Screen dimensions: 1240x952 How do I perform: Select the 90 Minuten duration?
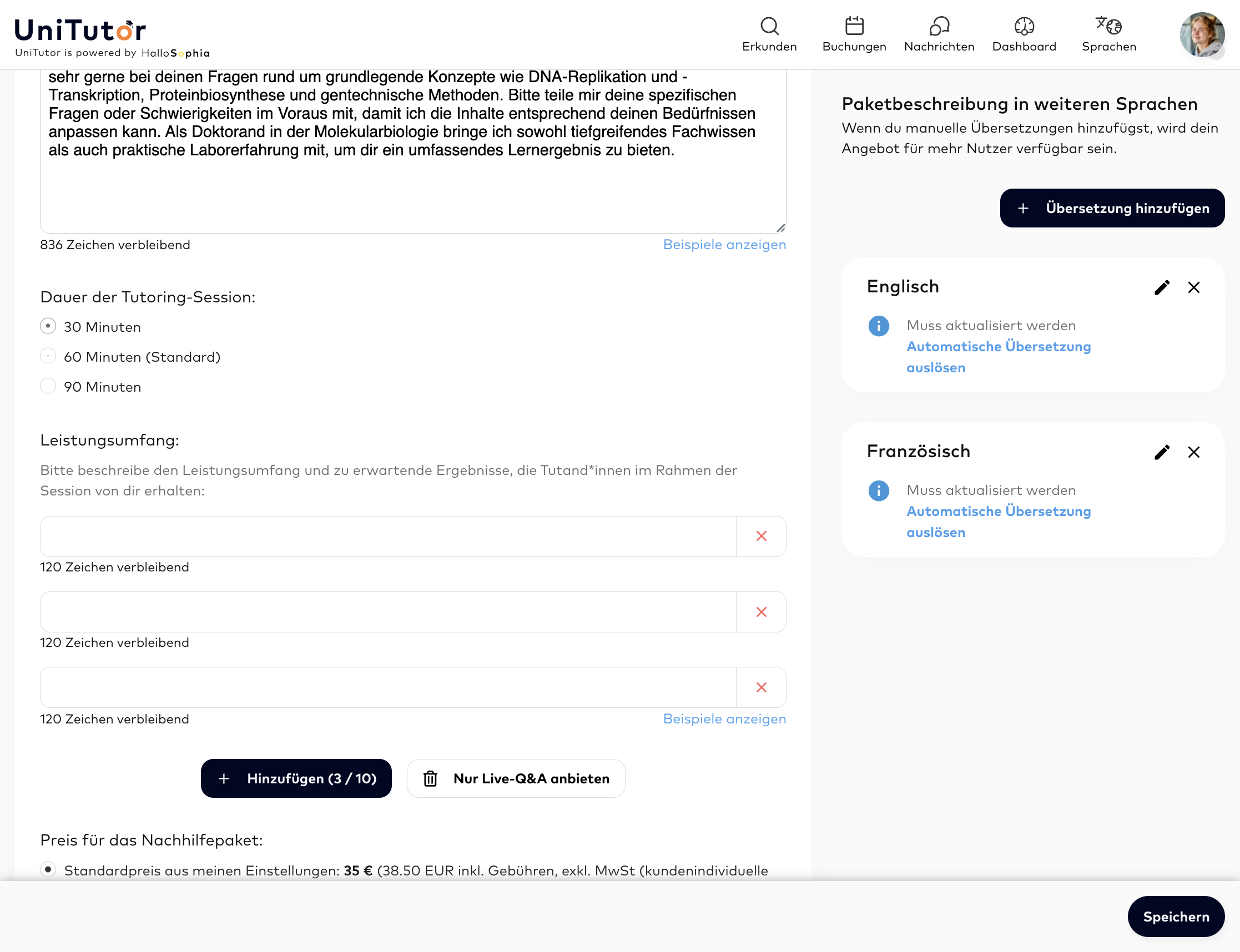point(48,386)
